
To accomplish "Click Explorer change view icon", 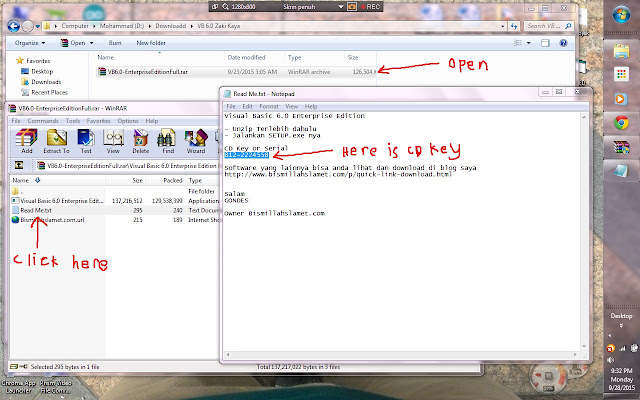I will (x=518, y=43).
